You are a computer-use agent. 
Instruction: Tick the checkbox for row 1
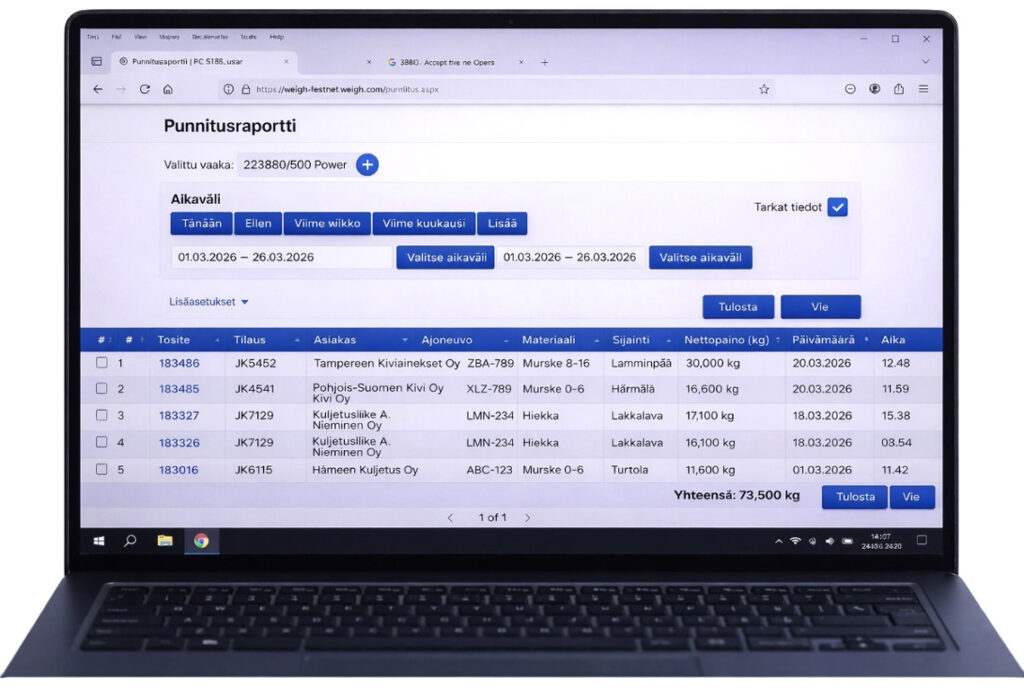pyautogui.click(x=101, y=363)
